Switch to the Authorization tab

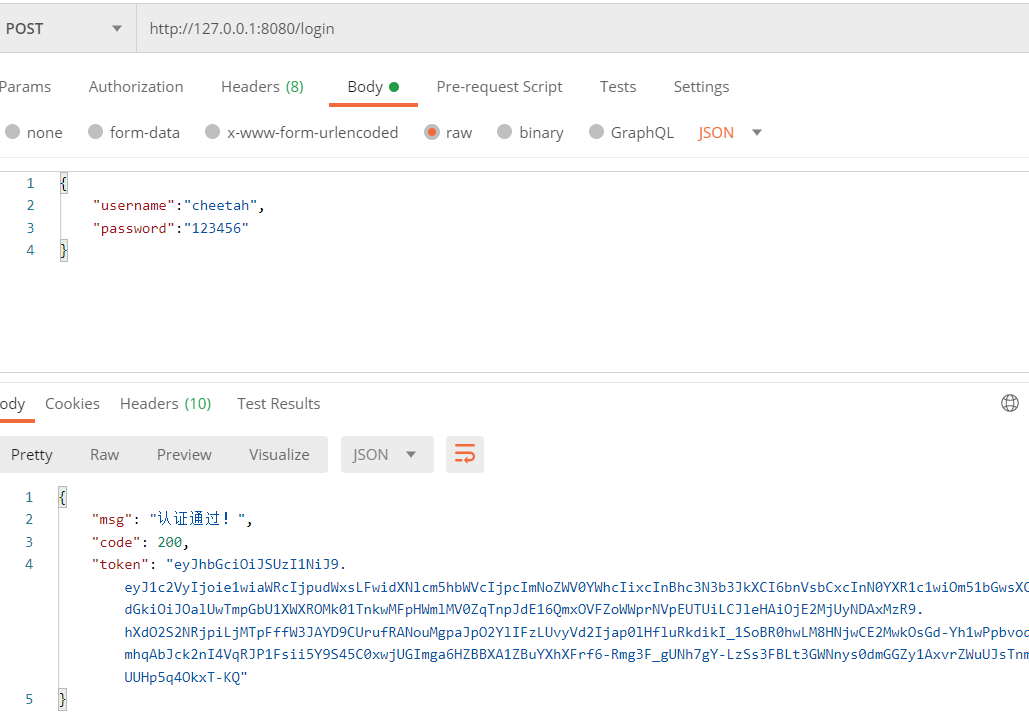136,87
